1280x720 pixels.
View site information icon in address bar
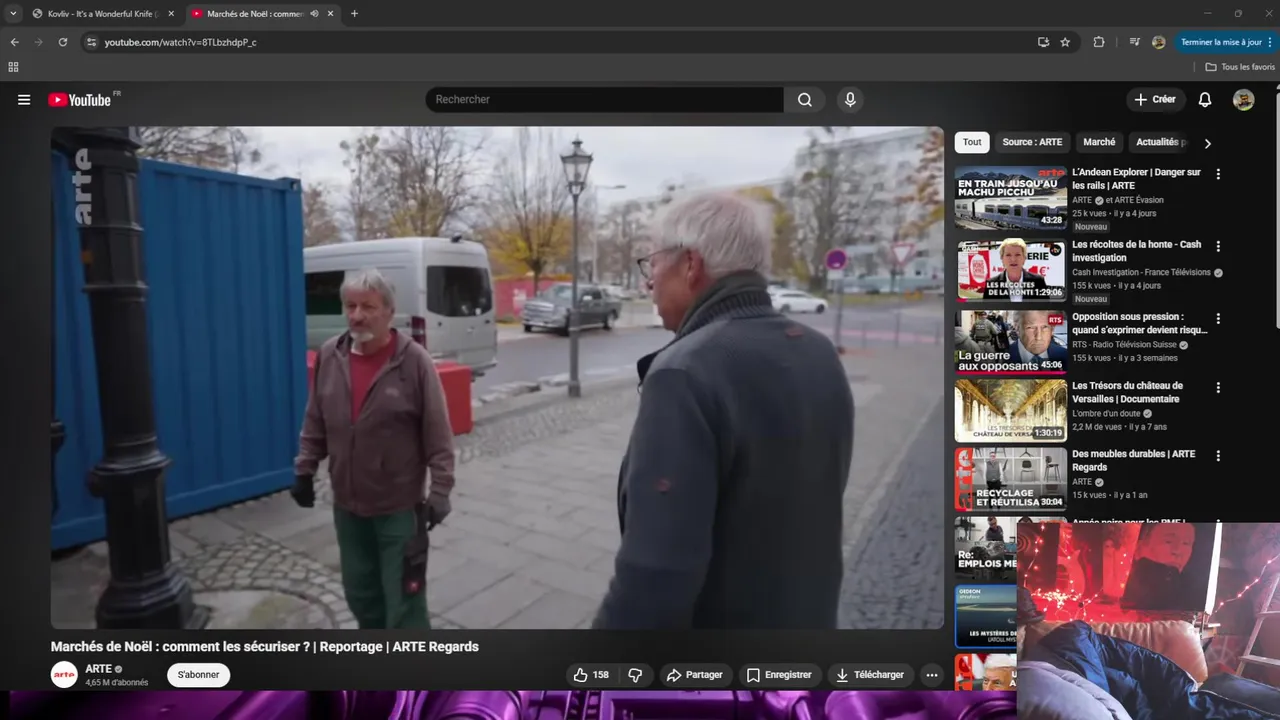pos(91,42)
